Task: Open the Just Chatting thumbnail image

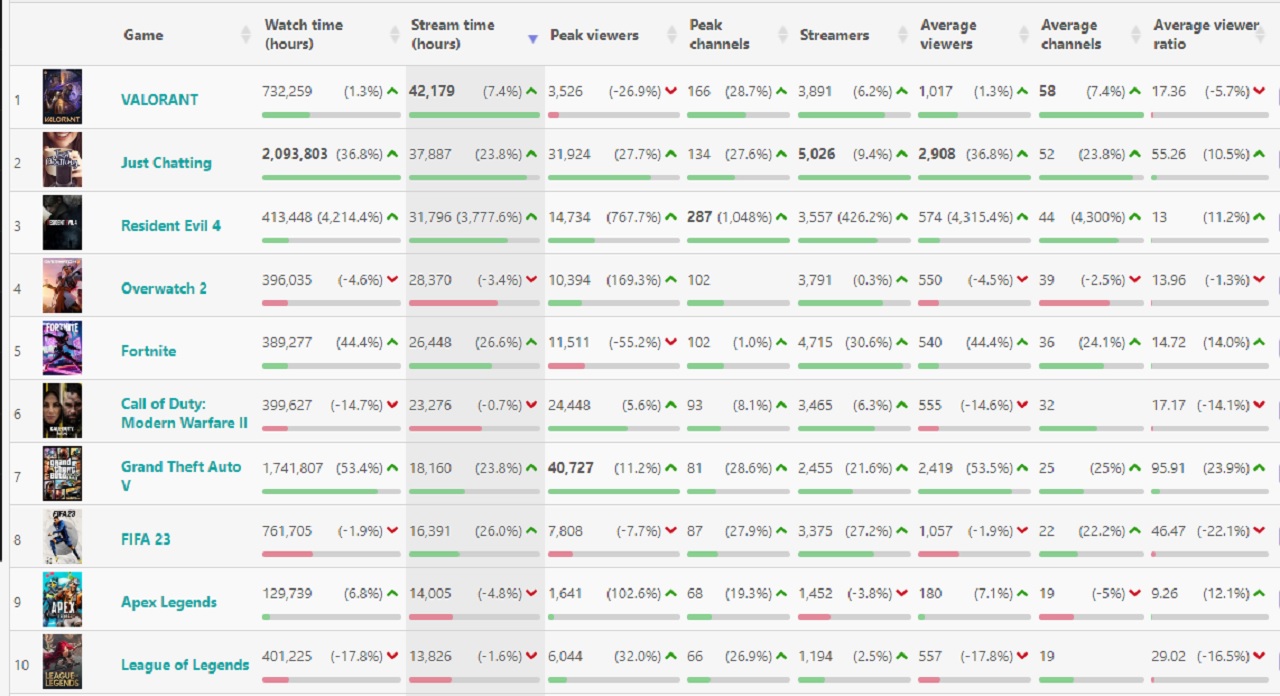Action: pos(62,160)
